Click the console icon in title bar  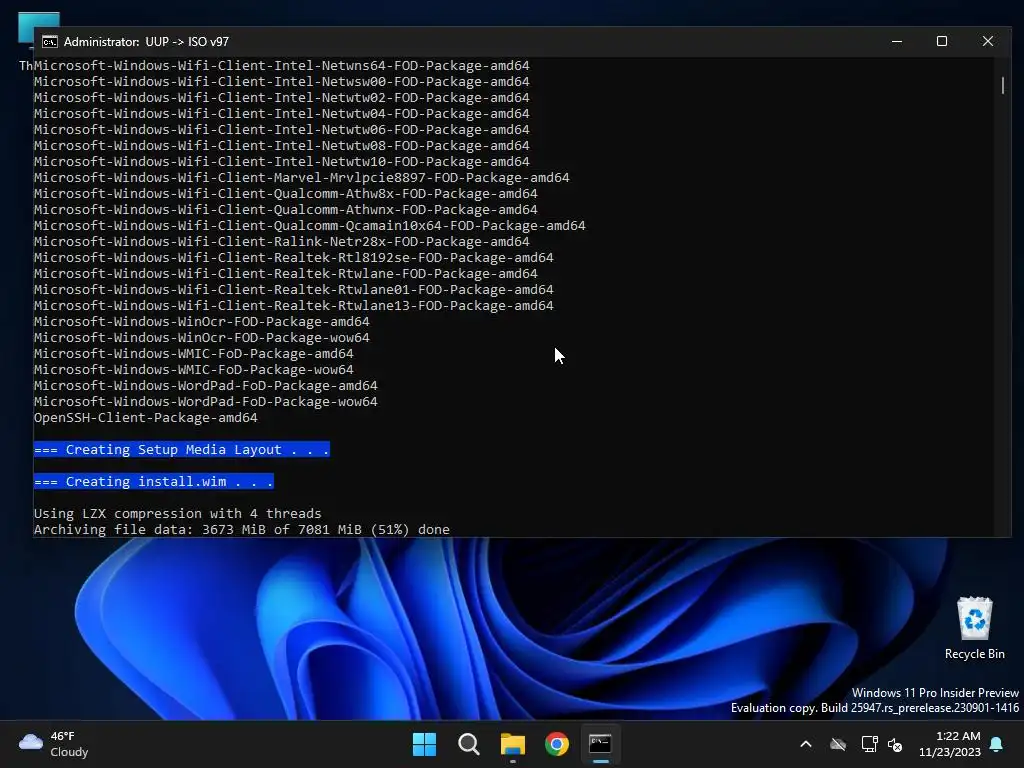coord(50,42)
